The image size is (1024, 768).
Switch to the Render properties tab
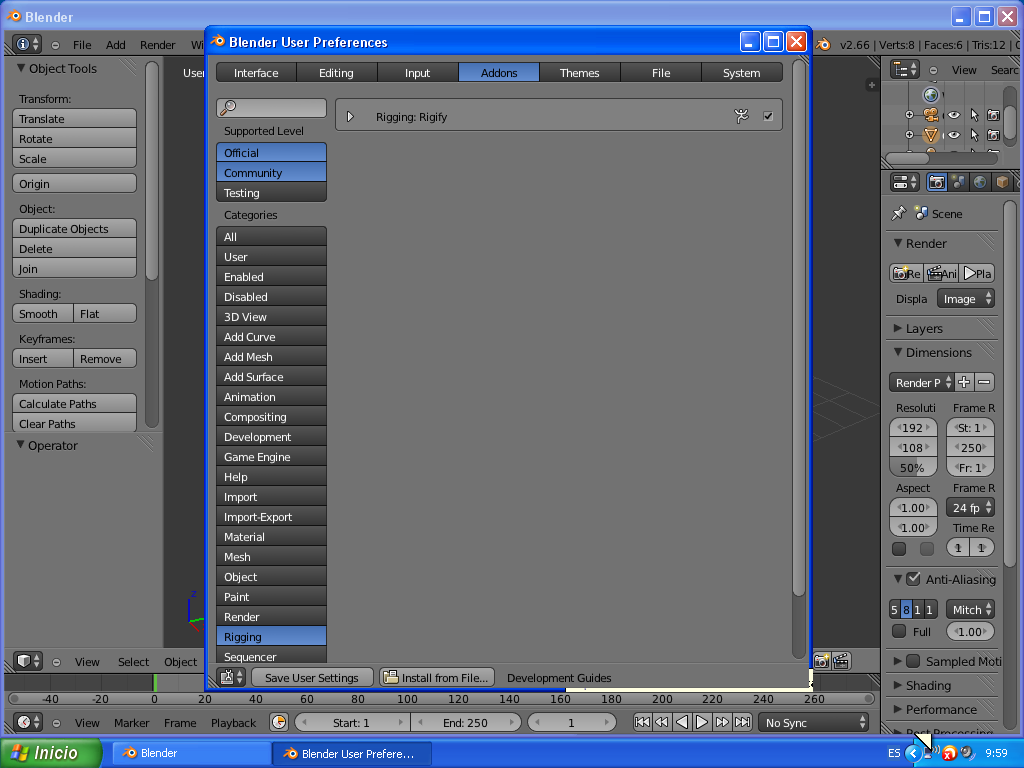point(936,182)
